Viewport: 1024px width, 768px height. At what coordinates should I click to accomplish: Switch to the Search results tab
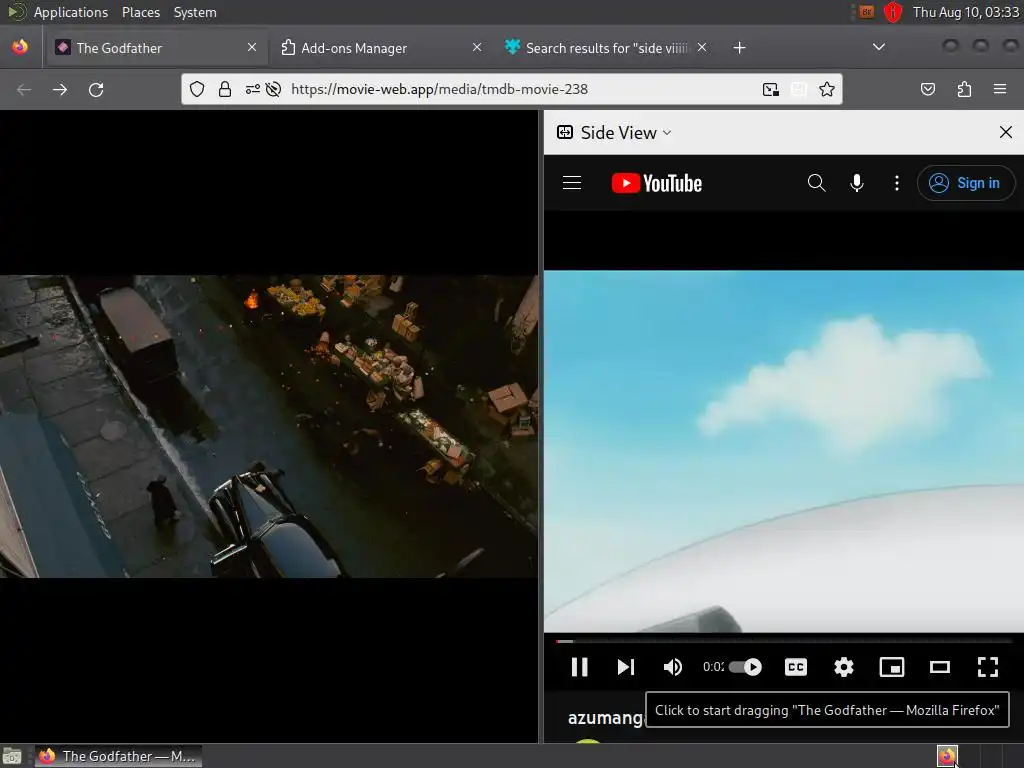coord(605,48)
